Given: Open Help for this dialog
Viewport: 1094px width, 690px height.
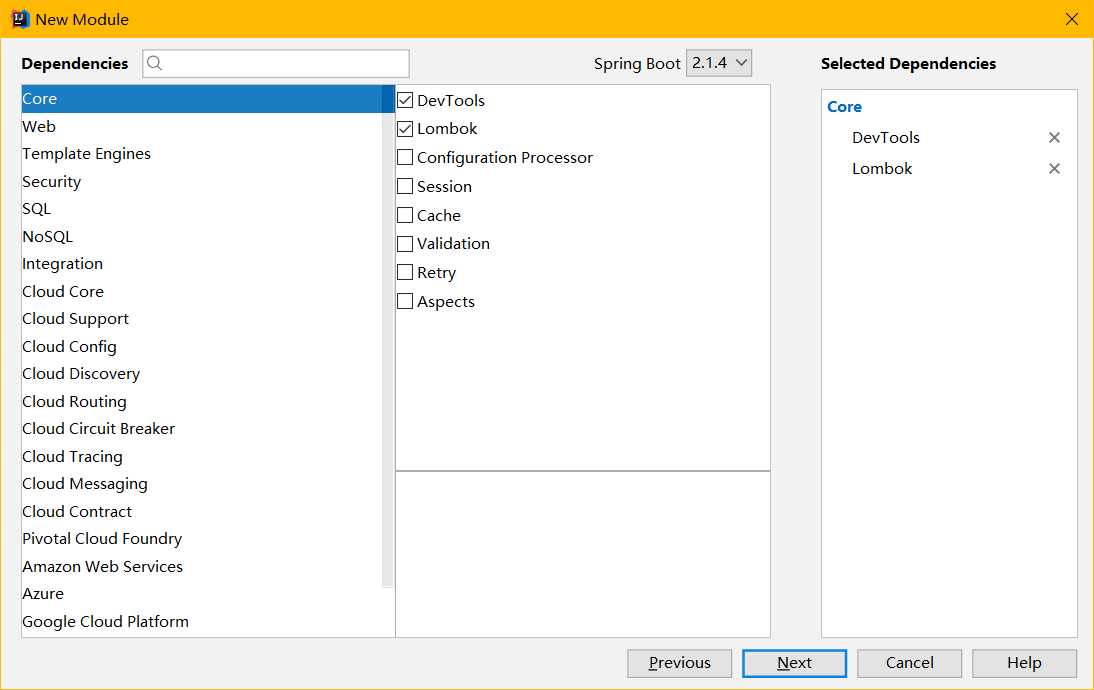Looking at the screenshot, I should pyautogui.click(x=1024, y=663).
